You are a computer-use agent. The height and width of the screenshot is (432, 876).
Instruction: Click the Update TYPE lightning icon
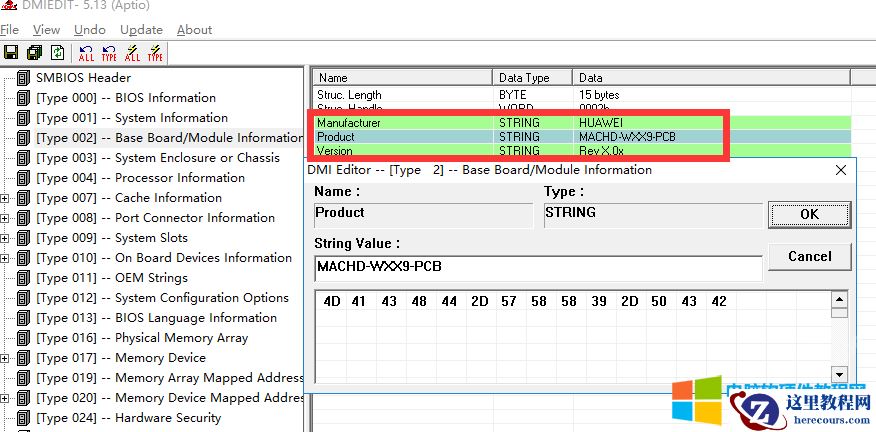(155, 52)
